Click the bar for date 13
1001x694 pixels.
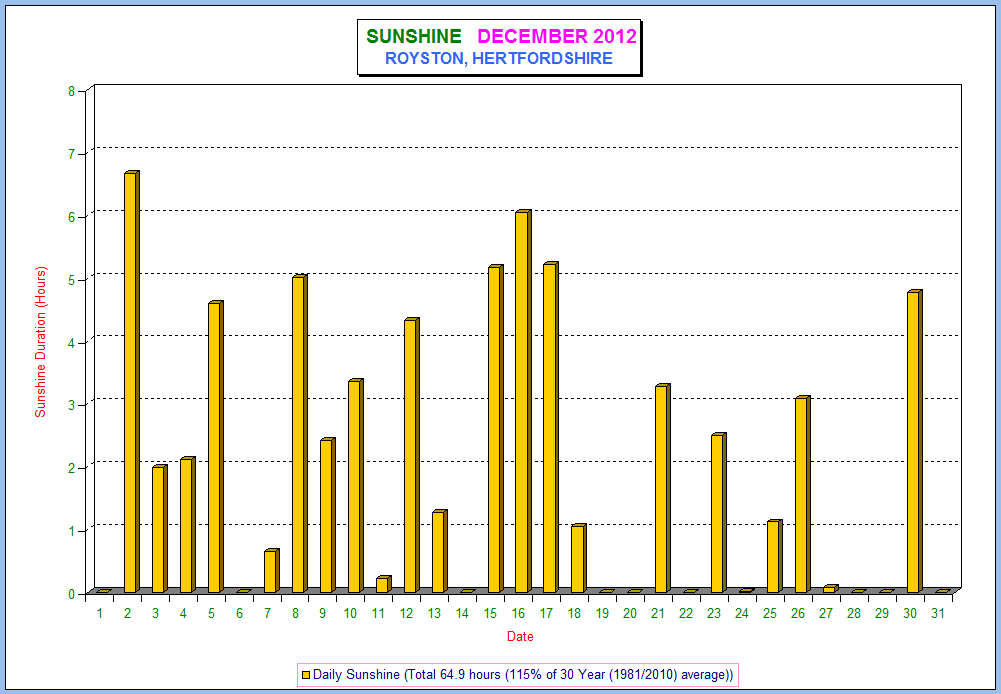439,551
